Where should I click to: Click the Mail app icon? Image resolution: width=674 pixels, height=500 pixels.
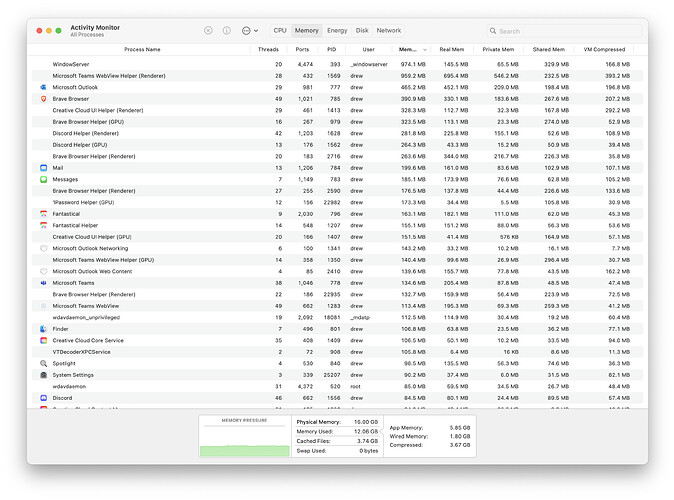tap(43, 168)
